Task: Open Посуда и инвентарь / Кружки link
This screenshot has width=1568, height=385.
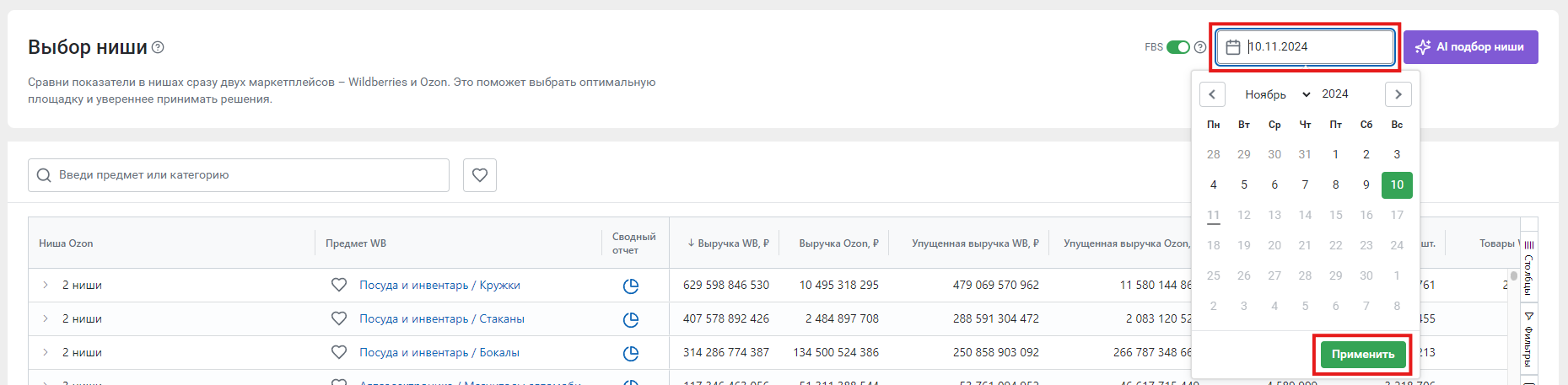Action: [x=439, y=285]
